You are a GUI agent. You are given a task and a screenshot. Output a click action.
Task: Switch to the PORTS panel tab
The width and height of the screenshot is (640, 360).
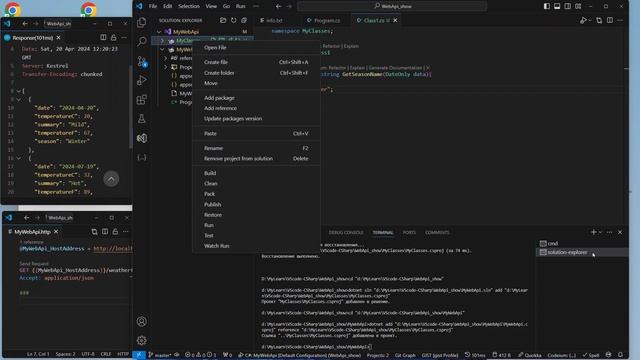point(409,232)
